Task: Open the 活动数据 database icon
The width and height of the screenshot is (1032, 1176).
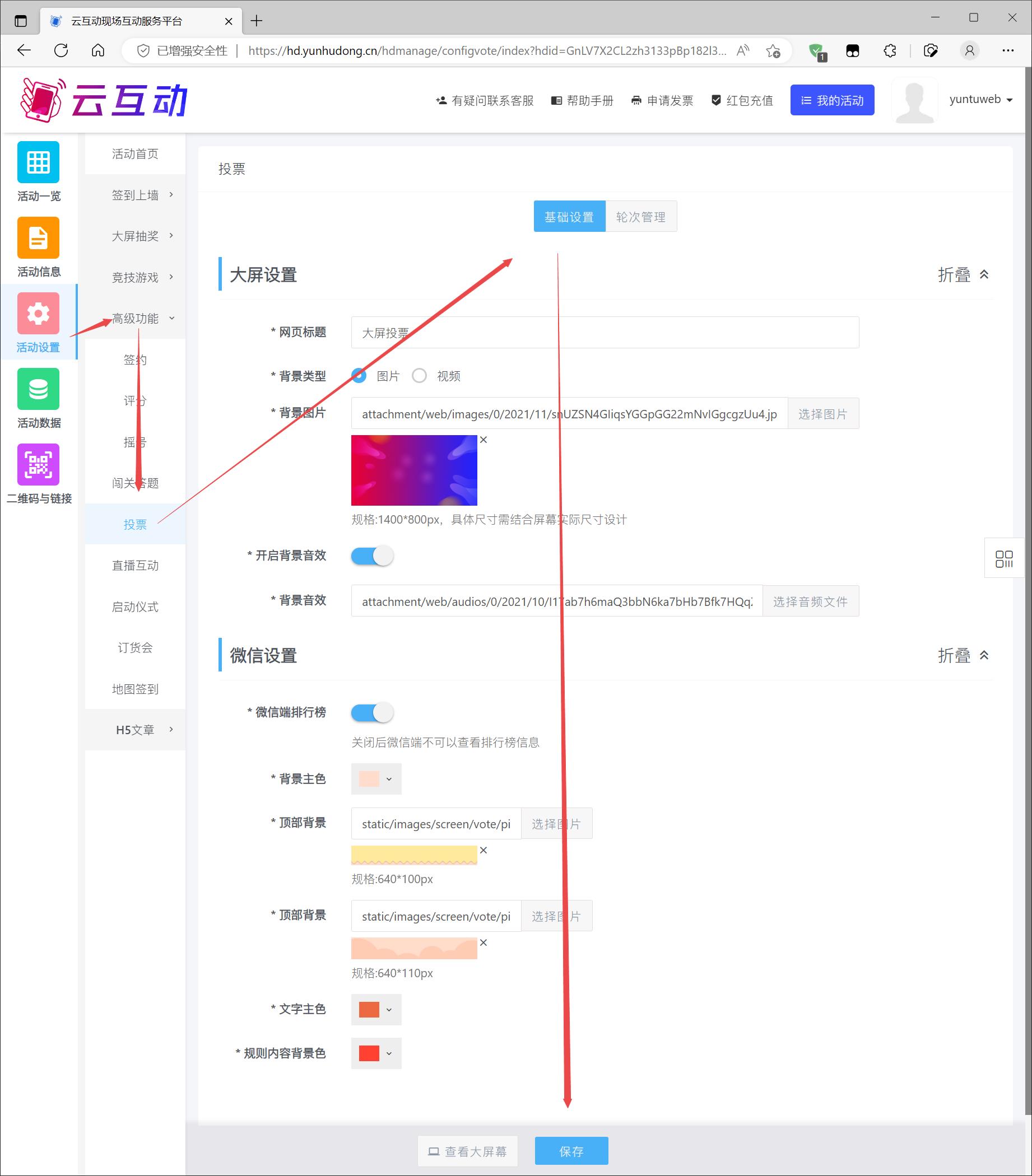Action: [38, 389]
